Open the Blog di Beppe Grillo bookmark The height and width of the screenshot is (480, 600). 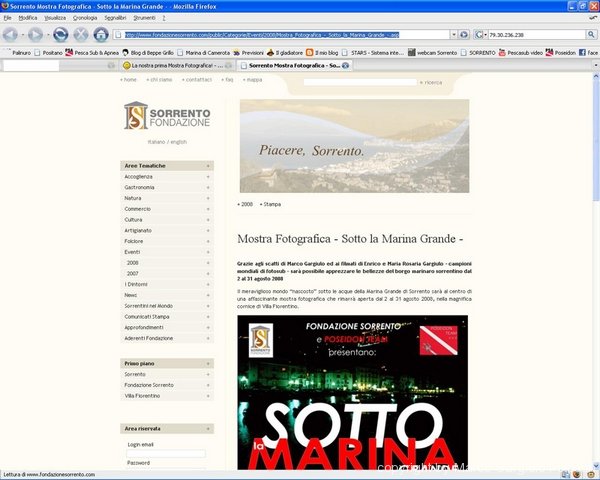pyautogui.click(x=148, y=53)
